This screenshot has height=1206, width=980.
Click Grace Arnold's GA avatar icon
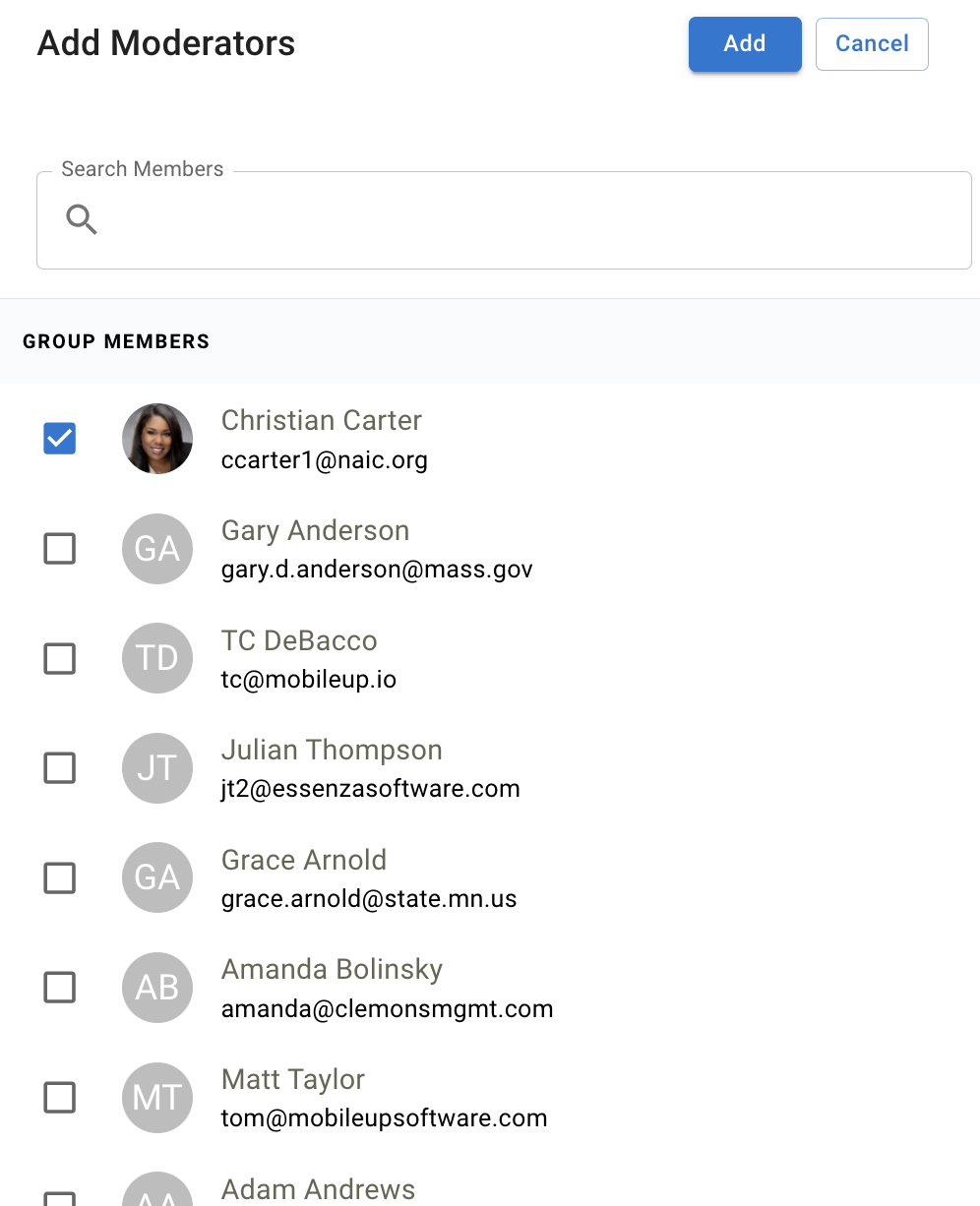(x=157, y=877)
